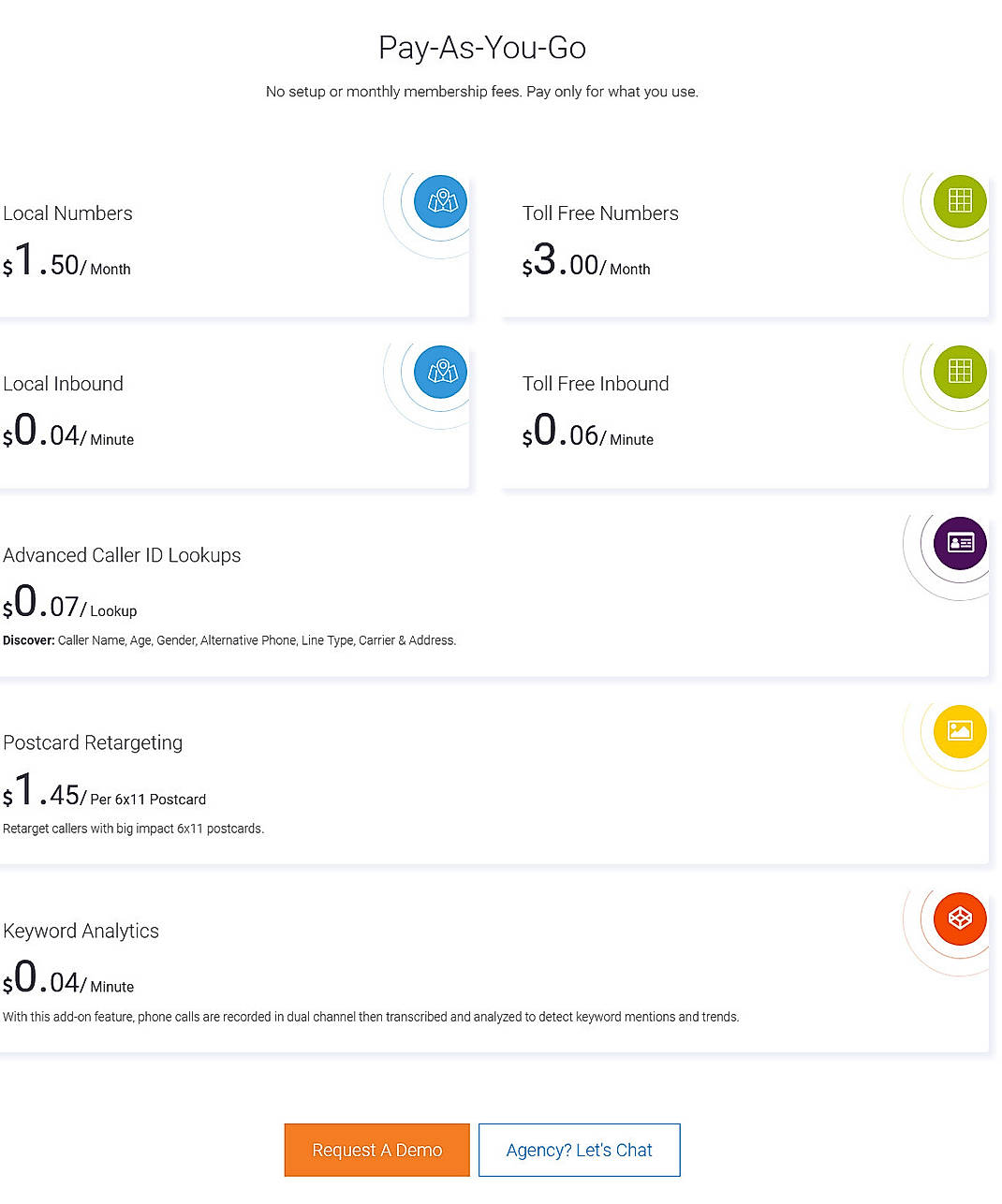Open the Agency? Let's Chat link
Screen dimensions: 1002x1204
[x=579, y=1150]
